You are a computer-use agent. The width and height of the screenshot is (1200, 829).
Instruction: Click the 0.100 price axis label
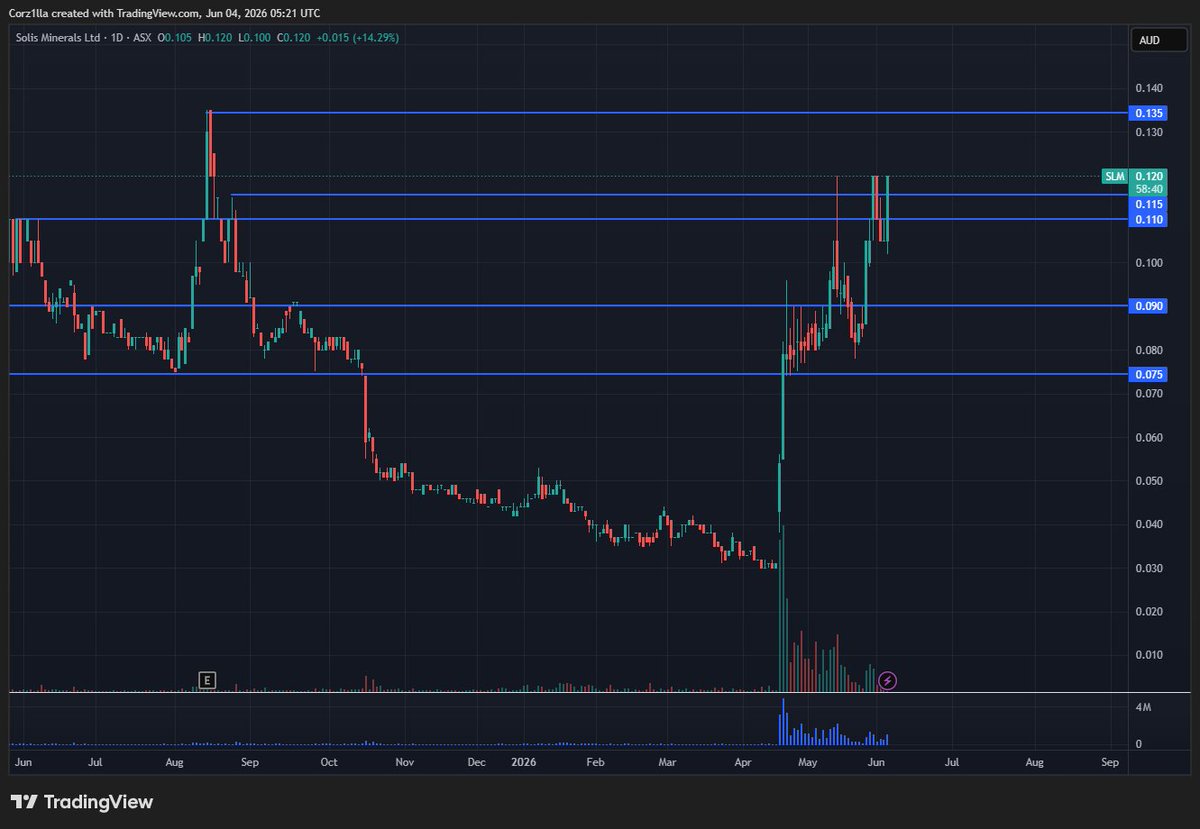click(x=1149, y=263)
